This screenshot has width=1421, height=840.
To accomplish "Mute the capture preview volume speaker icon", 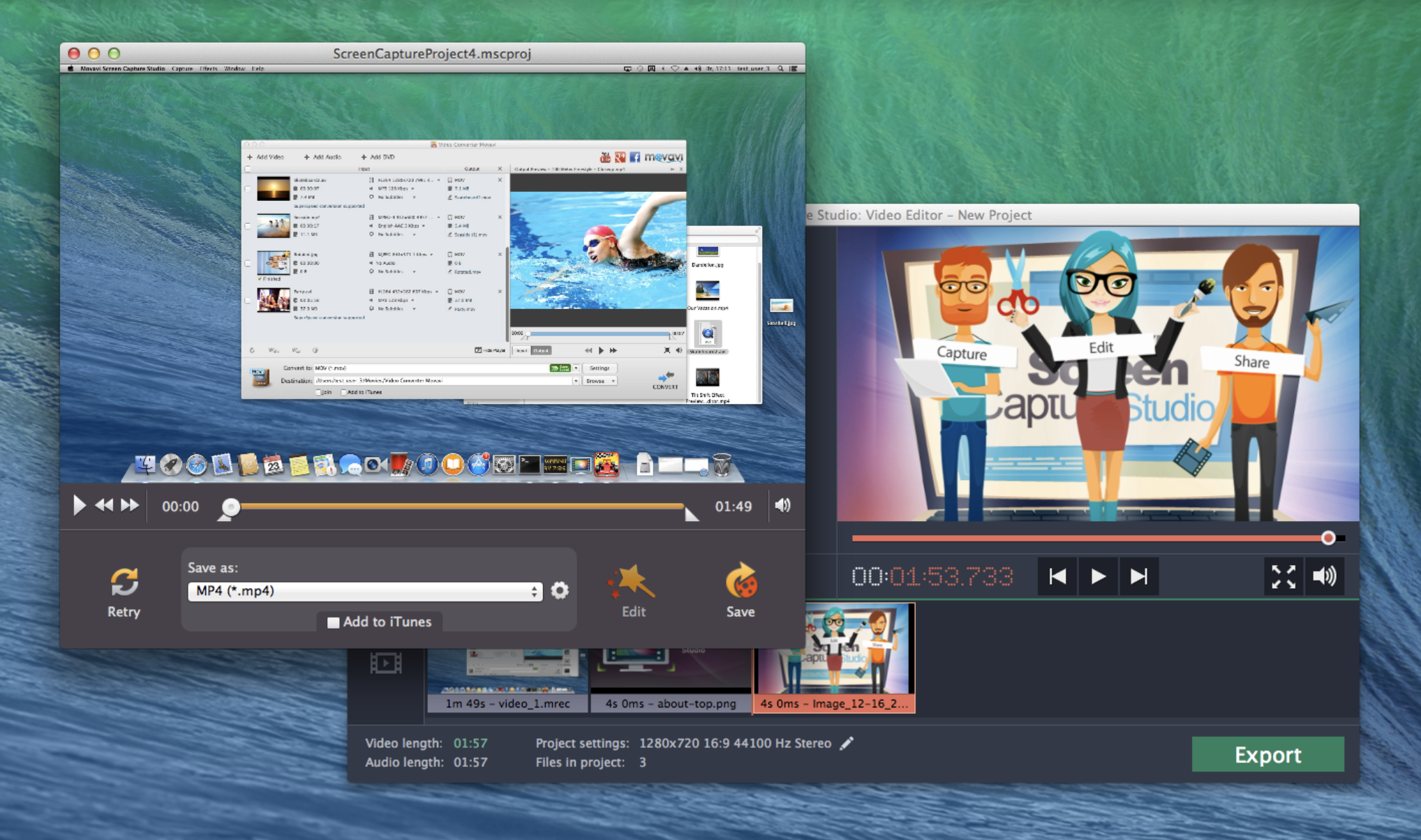I will pyautogui.click(x=783, y=505).
